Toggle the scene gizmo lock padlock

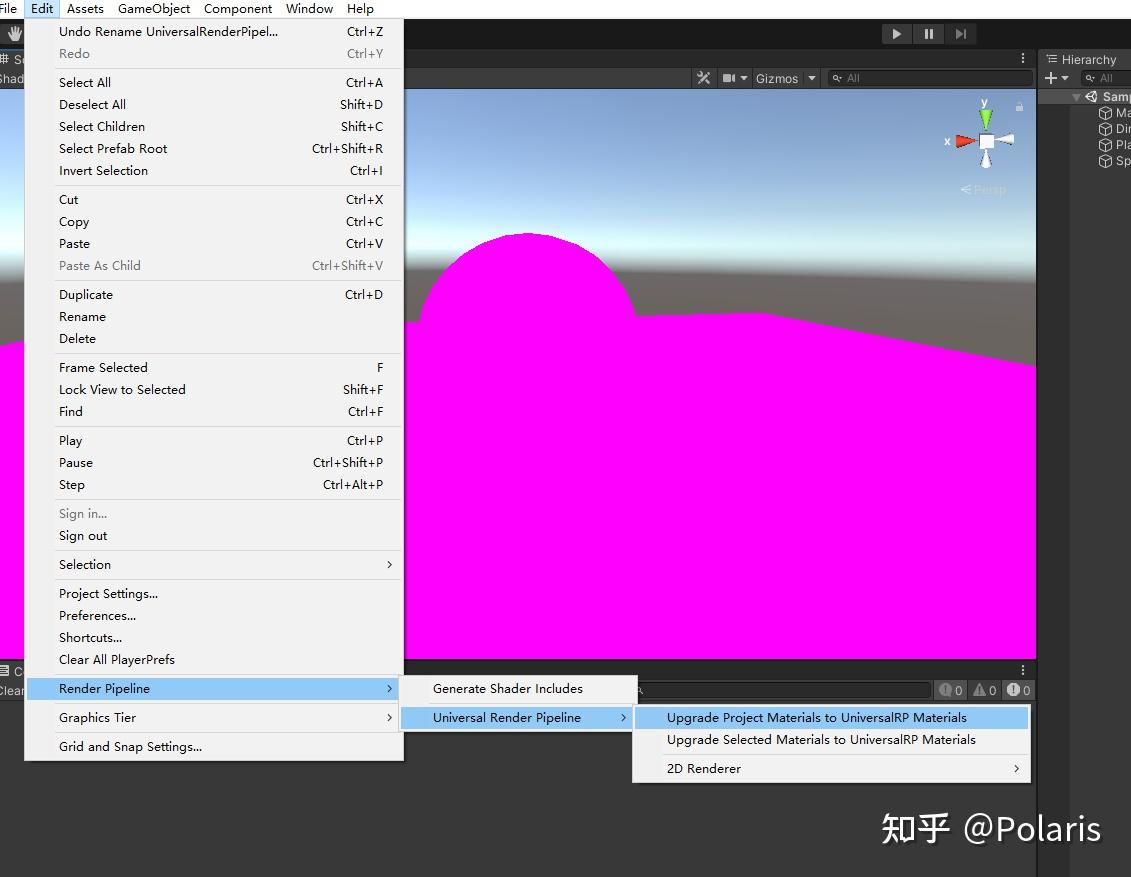tap(1018, 108)
